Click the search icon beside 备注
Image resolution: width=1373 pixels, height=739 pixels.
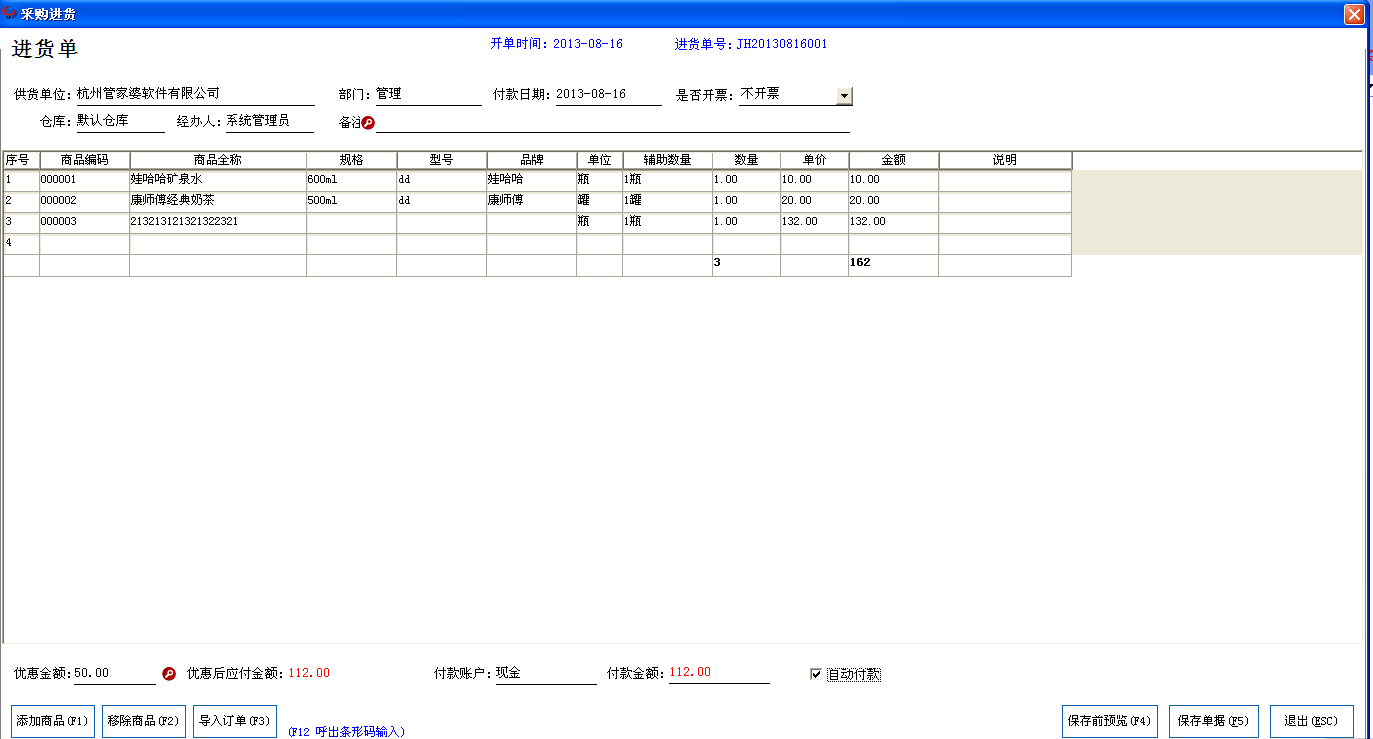[368, 123]
